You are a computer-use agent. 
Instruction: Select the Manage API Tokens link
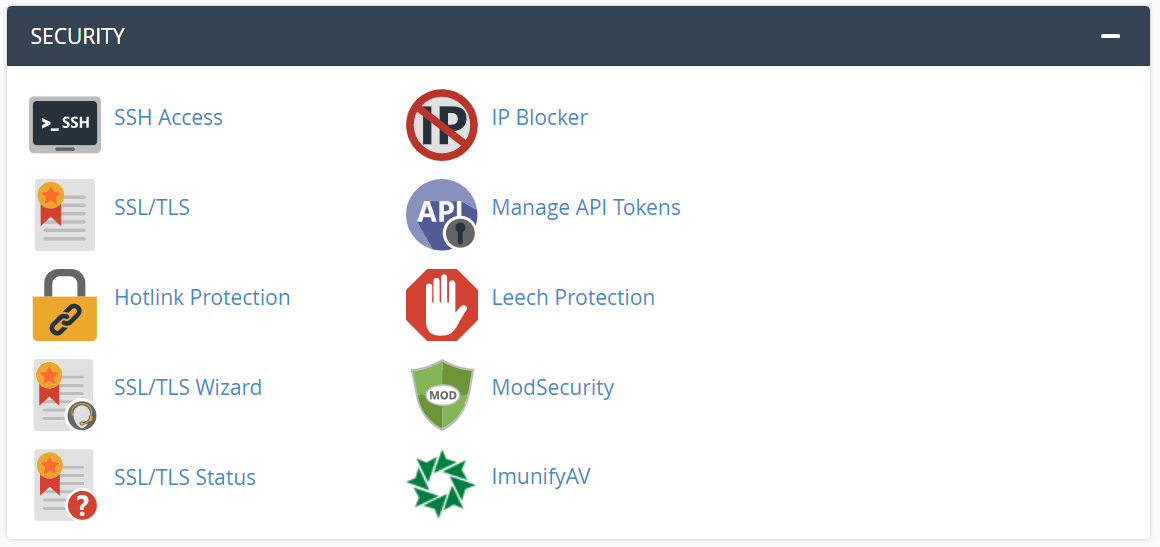[586, 208]
